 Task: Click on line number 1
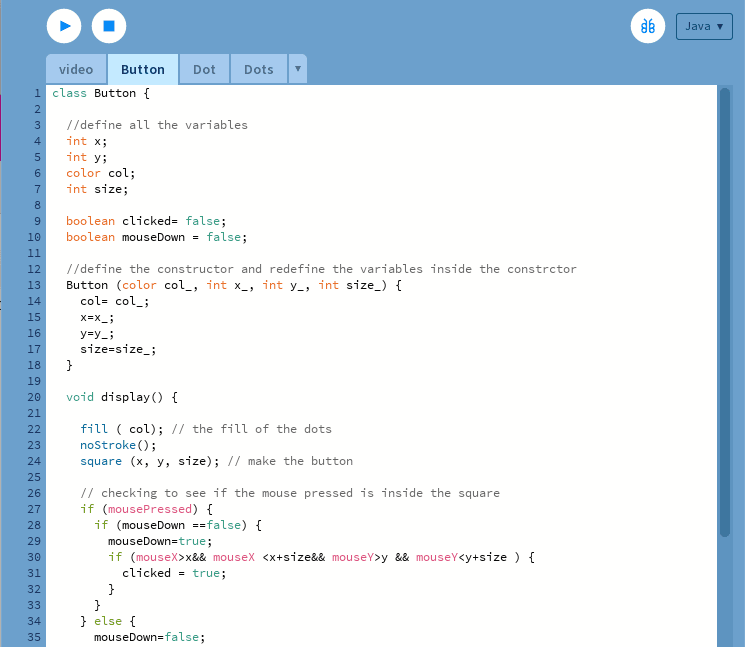tap(37, 93)
